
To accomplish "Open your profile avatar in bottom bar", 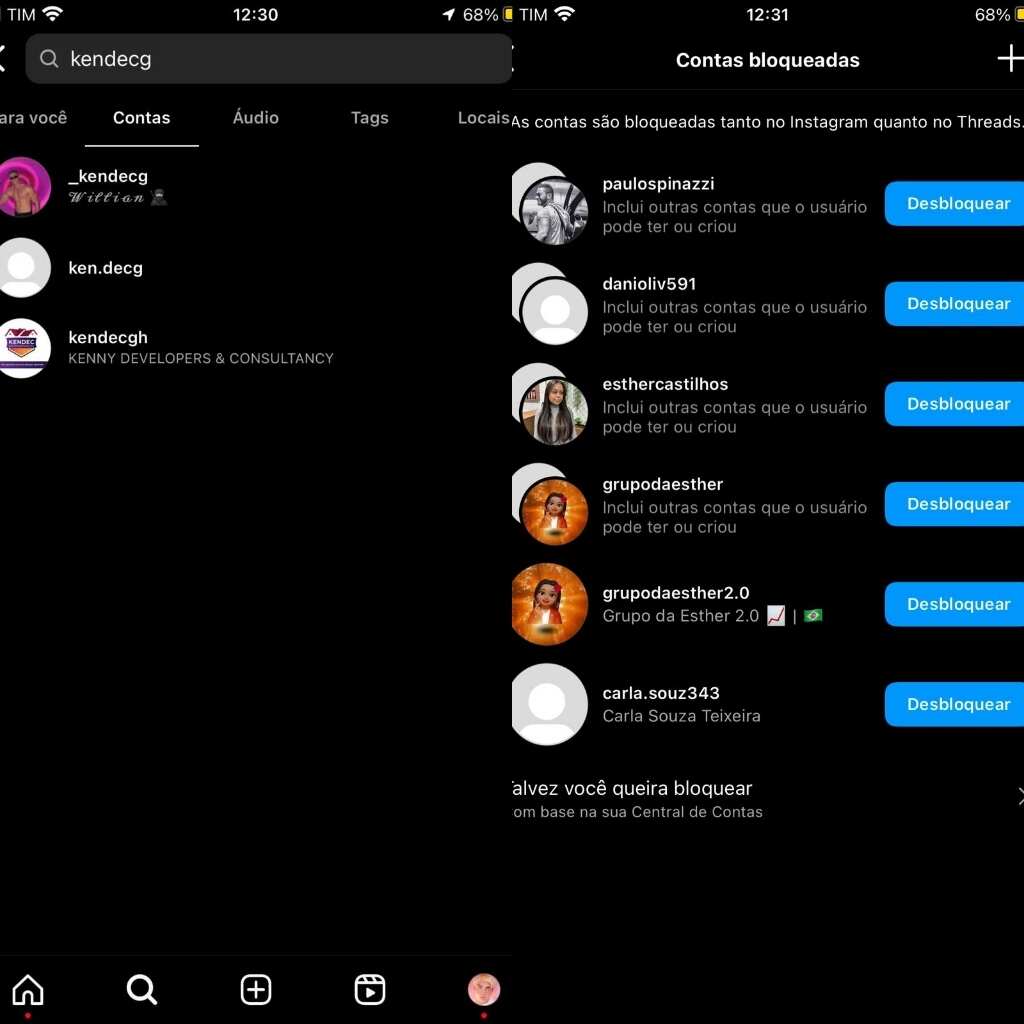I will point(484,989).
